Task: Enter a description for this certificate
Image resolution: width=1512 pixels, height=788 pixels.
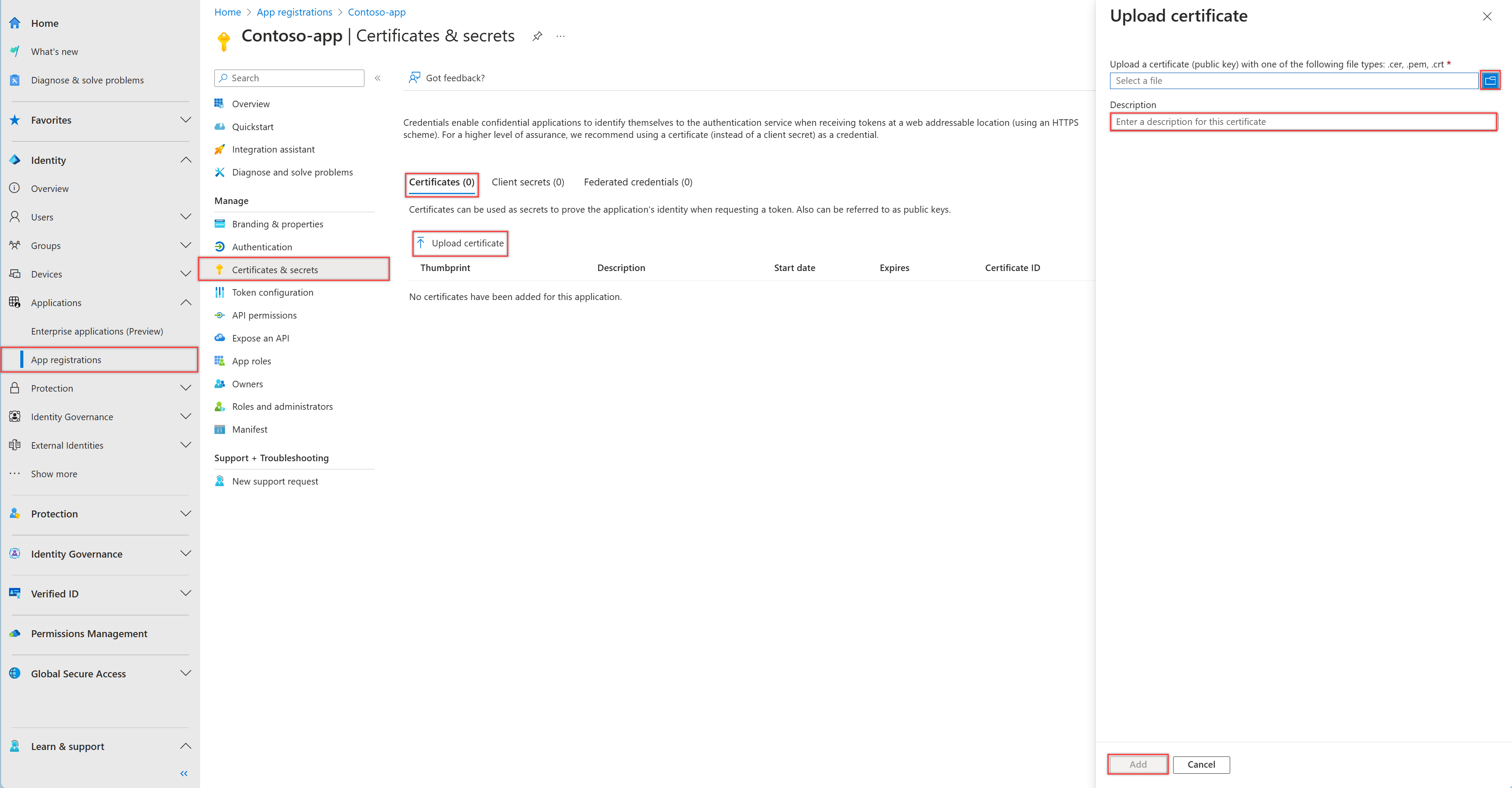Action: coord(1302,121)
